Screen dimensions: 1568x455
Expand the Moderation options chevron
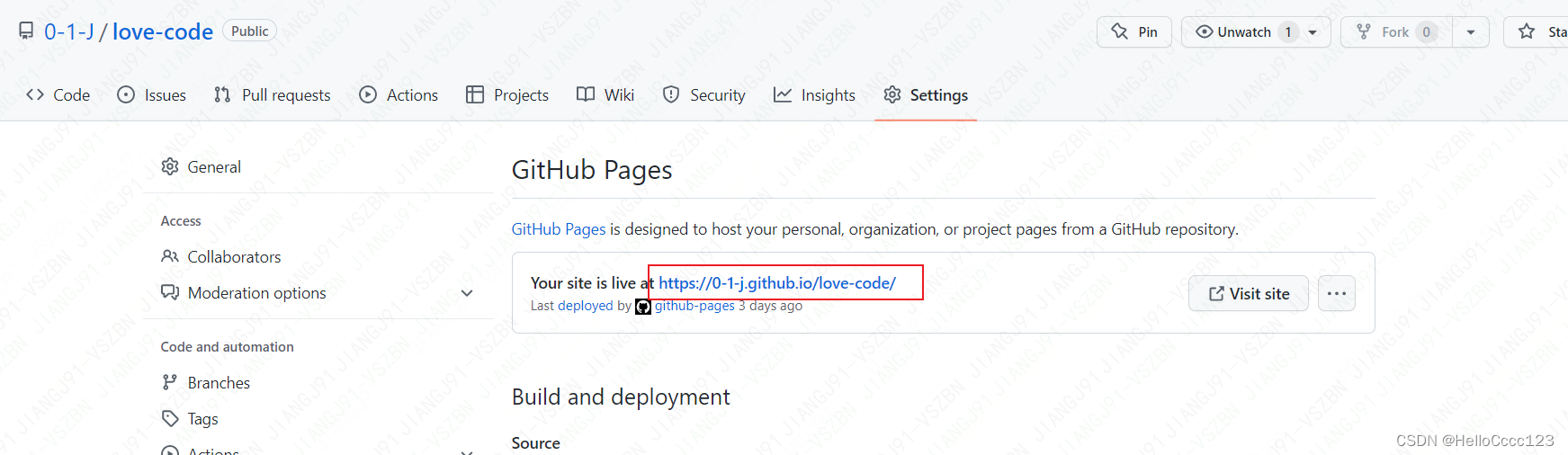(x=467, y=293)
